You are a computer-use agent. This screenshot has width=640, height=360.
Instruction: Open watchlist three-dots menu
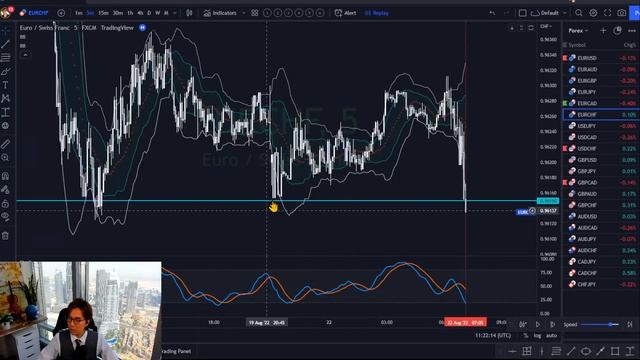click(631, 31)
